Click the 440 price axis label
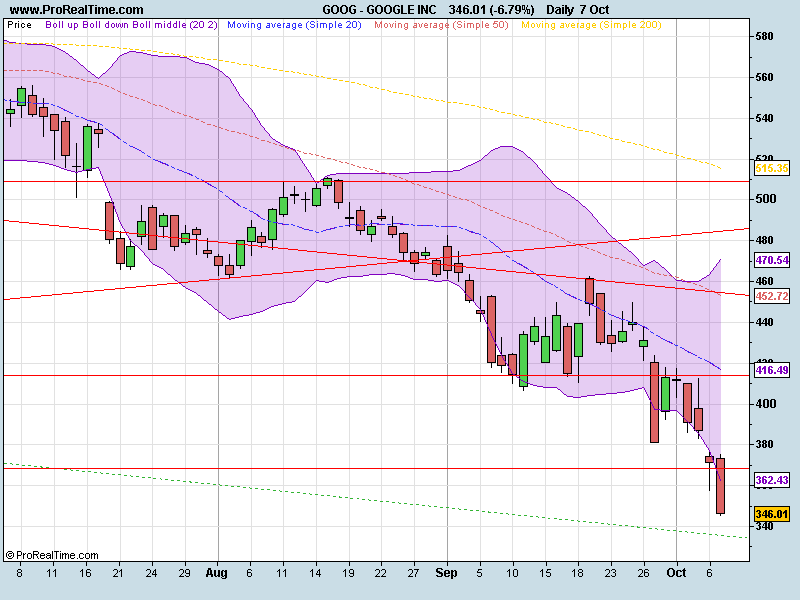The height and width of the screenshot is (600, 800). coord(764,322)
